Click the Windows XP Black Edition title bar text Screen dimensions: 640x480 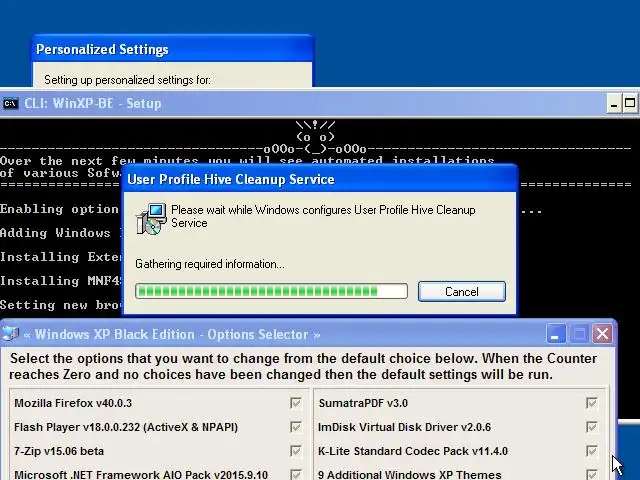pos(171,334)
